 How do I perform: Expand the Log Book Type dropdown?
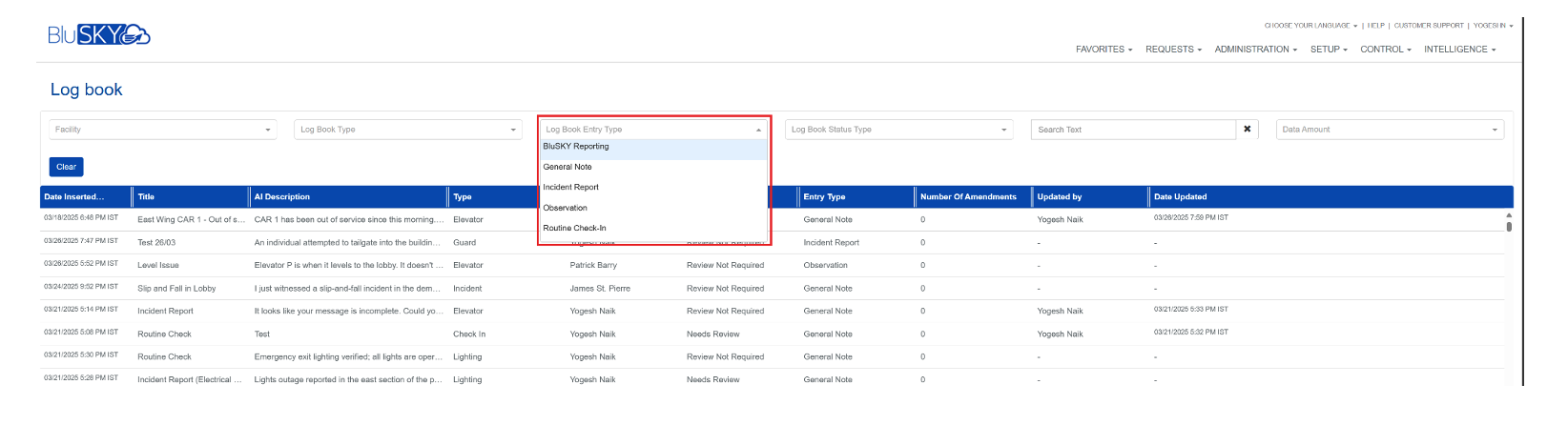(x=408, y=130)
